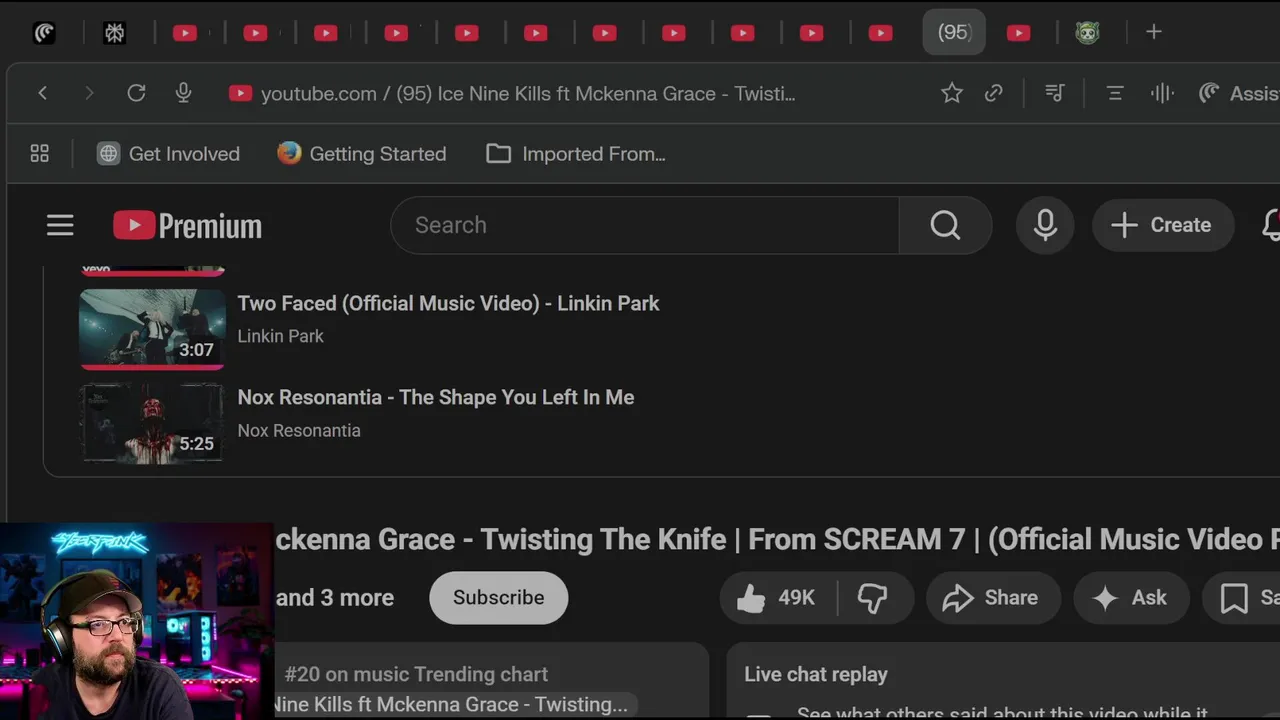
Task: Save the video with bookmark icon
Action: (x=1241, y=598)
